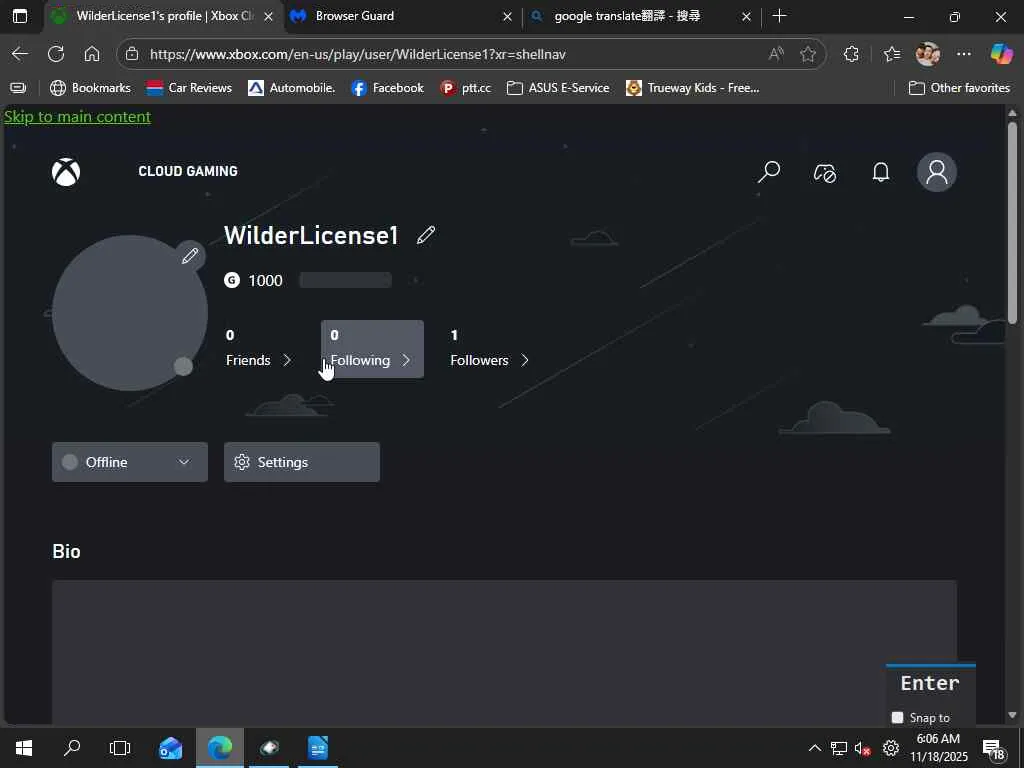Click the taskbar clock and date
Viewport: 1024px width, 768px height.
click(x=938, y=748)
